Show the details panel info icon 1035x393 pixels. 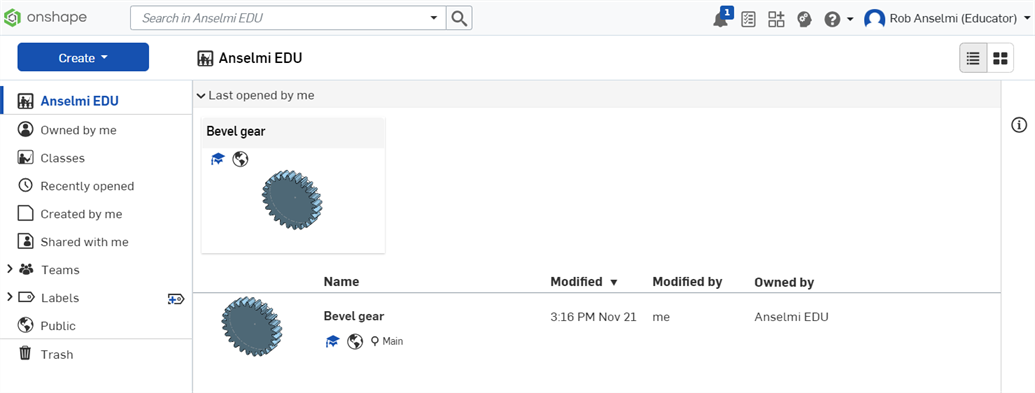click(x=1019, y=125)
